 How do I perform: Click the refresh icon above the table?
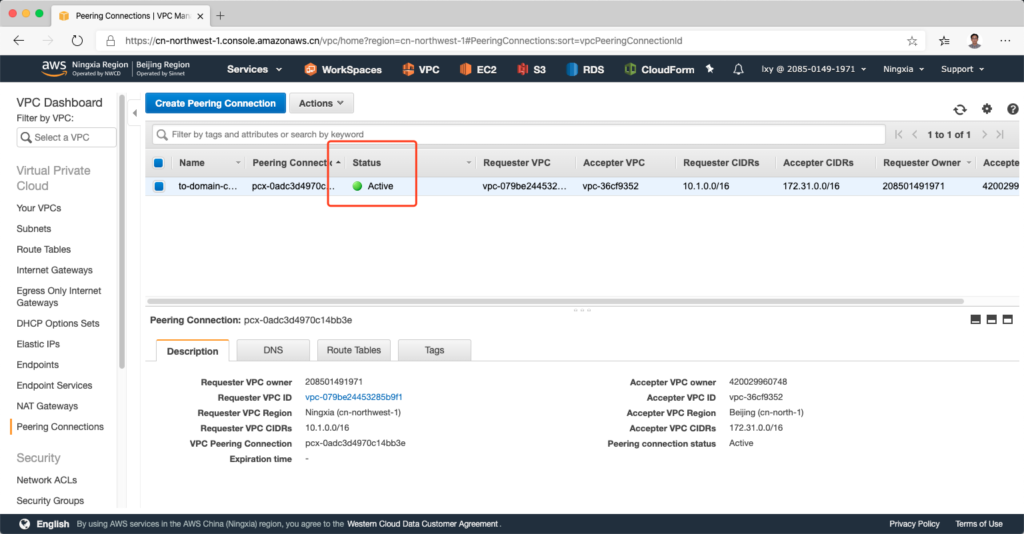tap(960, 109)
